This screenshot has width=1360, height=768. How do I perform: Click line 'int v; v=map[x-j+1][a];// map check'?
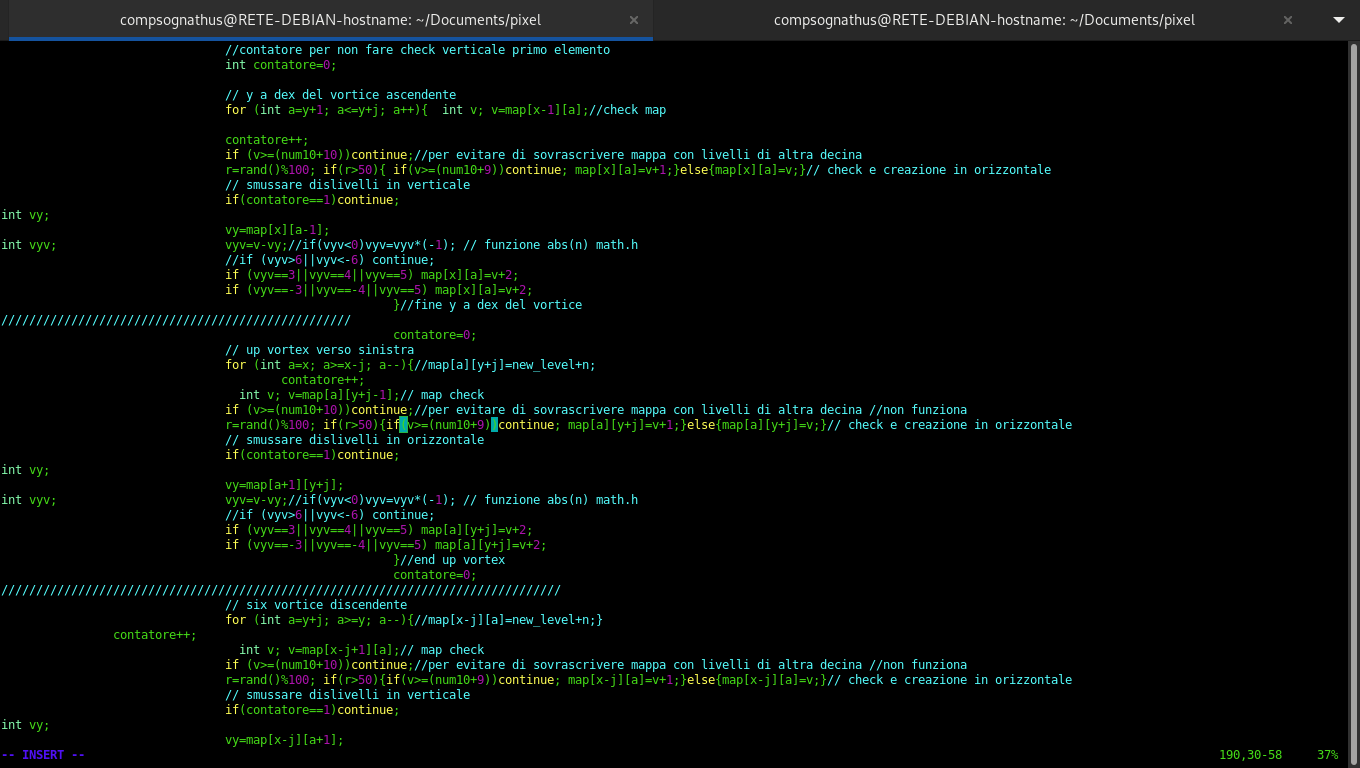(x=362, y=650)
